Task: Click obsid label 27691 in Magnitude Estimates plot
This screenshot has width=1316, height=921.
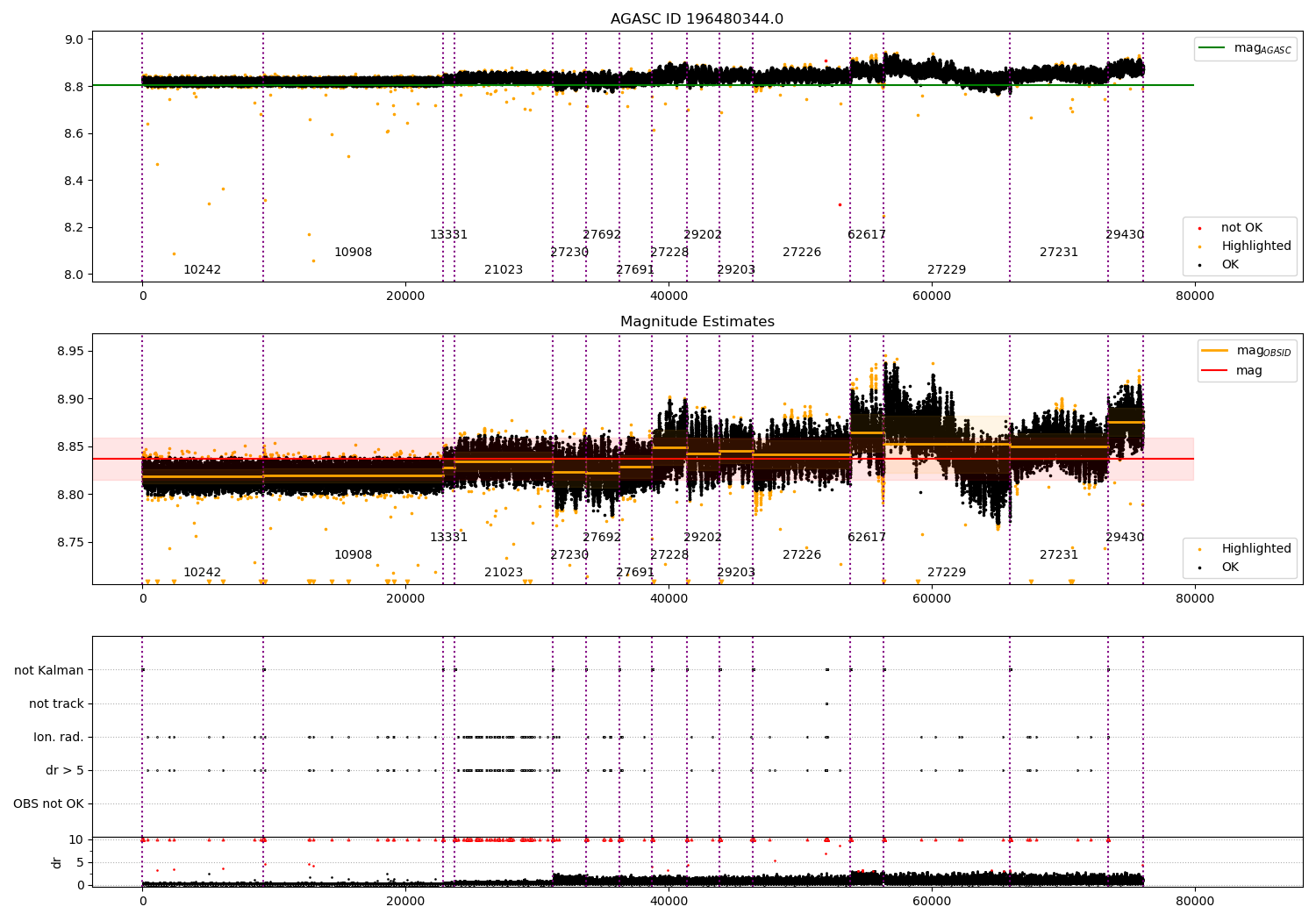Action: [635, 573]
